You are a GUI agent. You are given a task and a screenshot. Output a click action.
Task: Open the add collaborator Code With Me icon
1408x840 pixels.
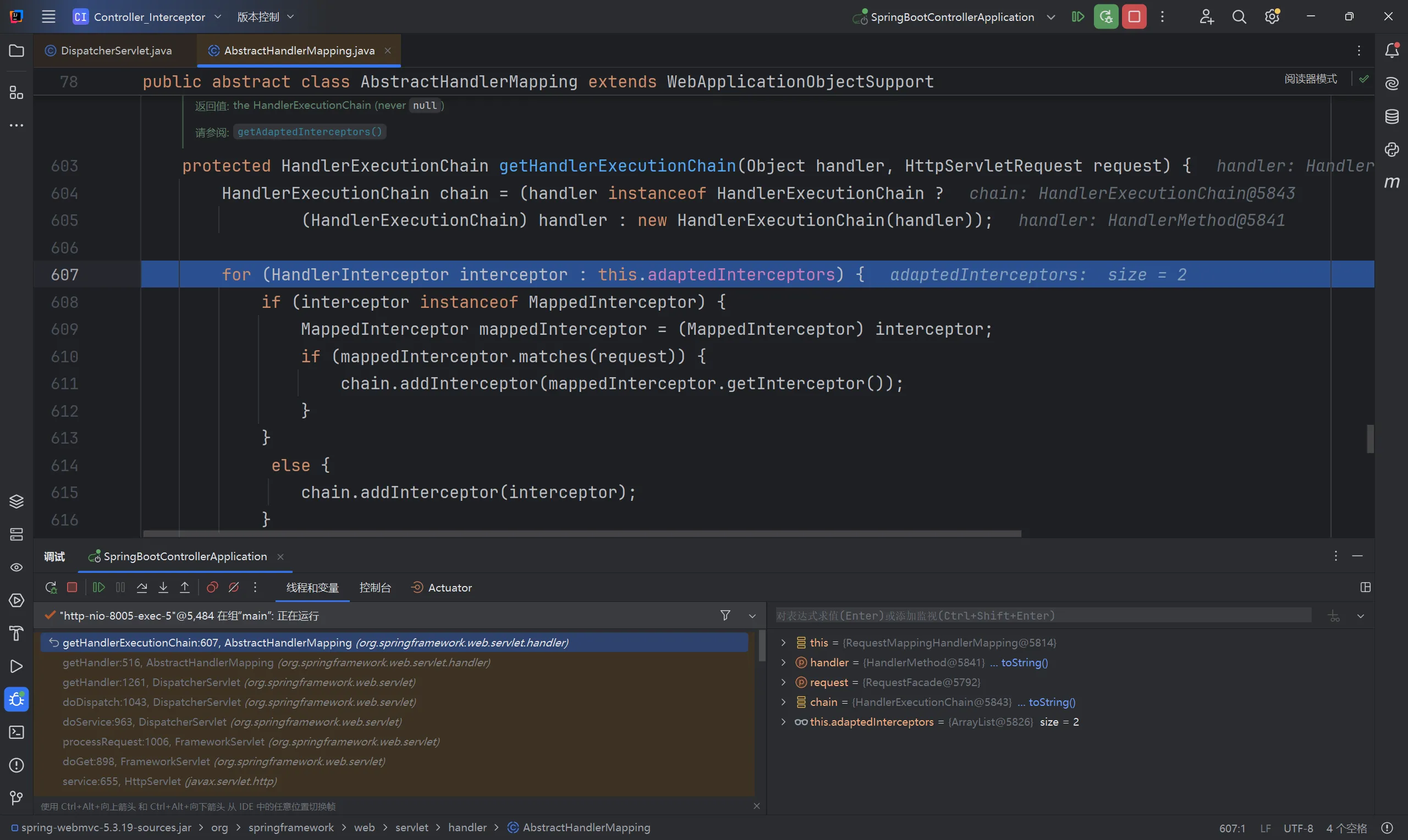(x=1206, y=17)
